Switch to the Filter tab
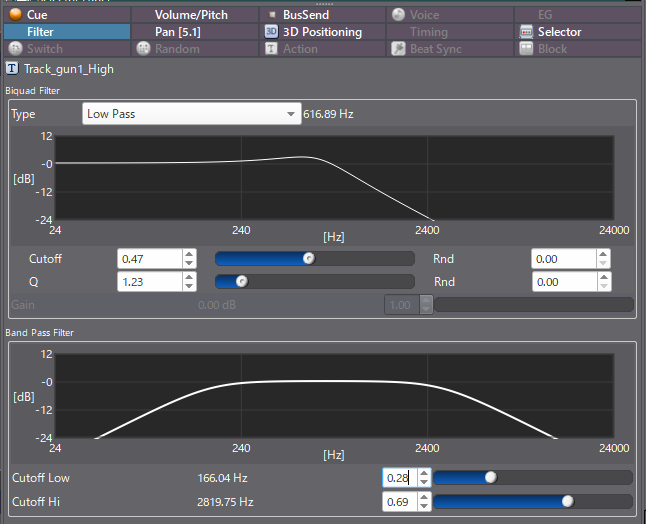This screenshot has width=646, height=524. coord(67,32)
